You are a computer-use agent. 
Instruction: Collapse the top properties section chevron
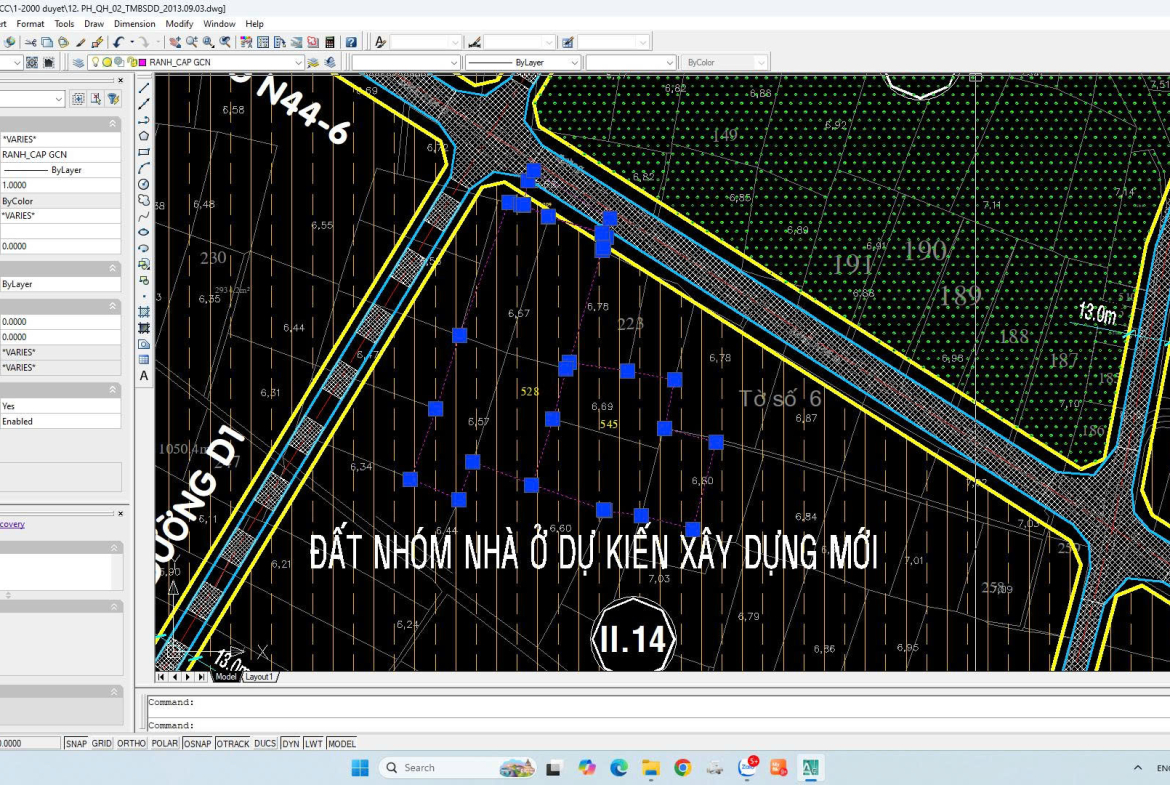click(113, 124)
